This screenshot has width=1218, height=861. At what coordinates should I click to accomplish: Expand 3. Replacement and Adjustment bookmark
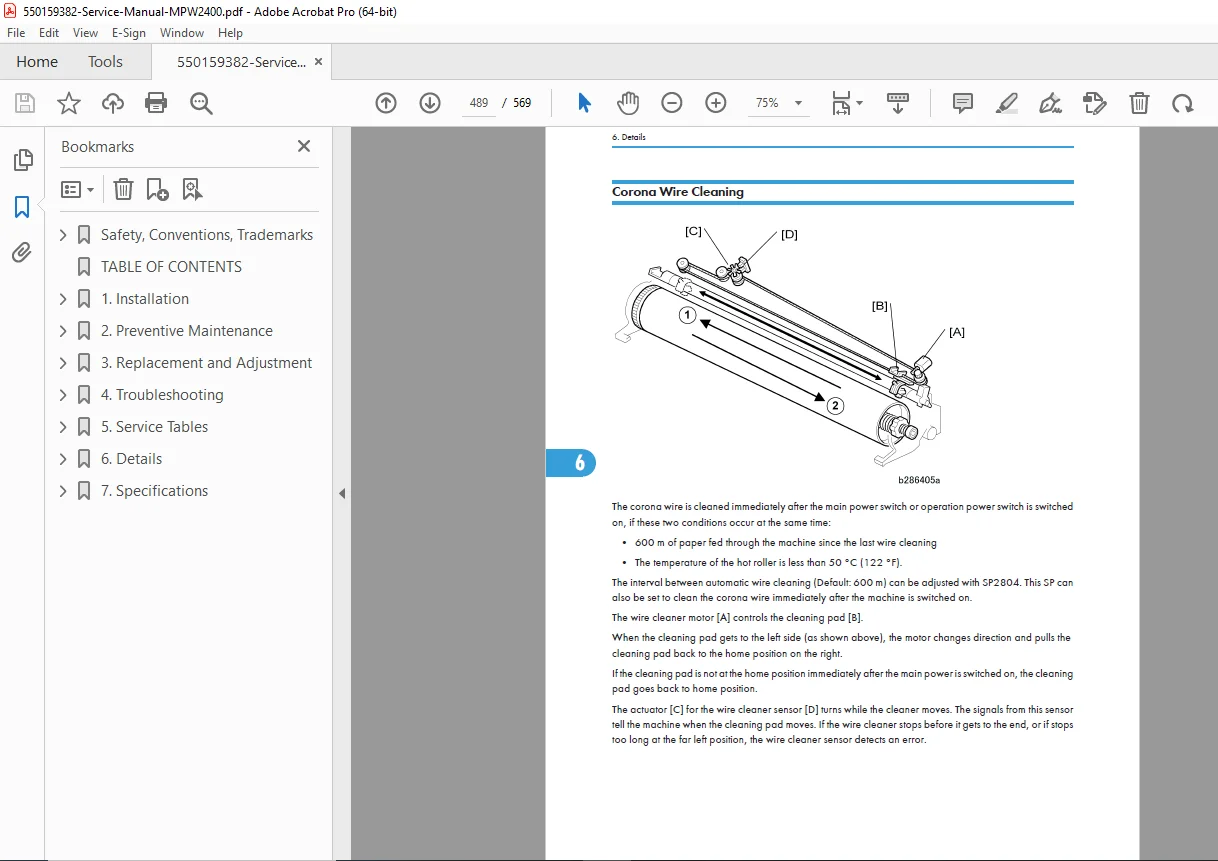pos(63,363)
